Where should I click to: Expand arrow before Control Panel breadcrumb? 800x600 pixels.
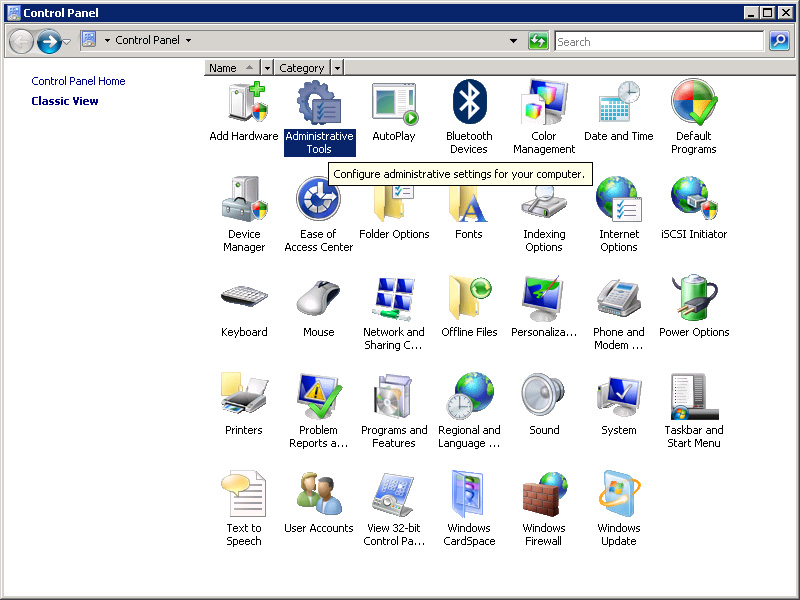click(x=107, y=40)
